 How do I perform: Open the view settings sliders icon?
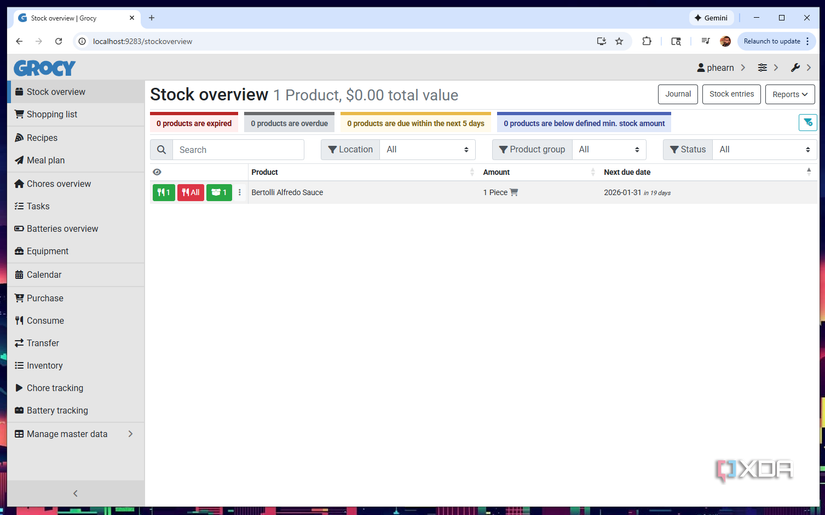pyautogui.click(x=762, y=68)
